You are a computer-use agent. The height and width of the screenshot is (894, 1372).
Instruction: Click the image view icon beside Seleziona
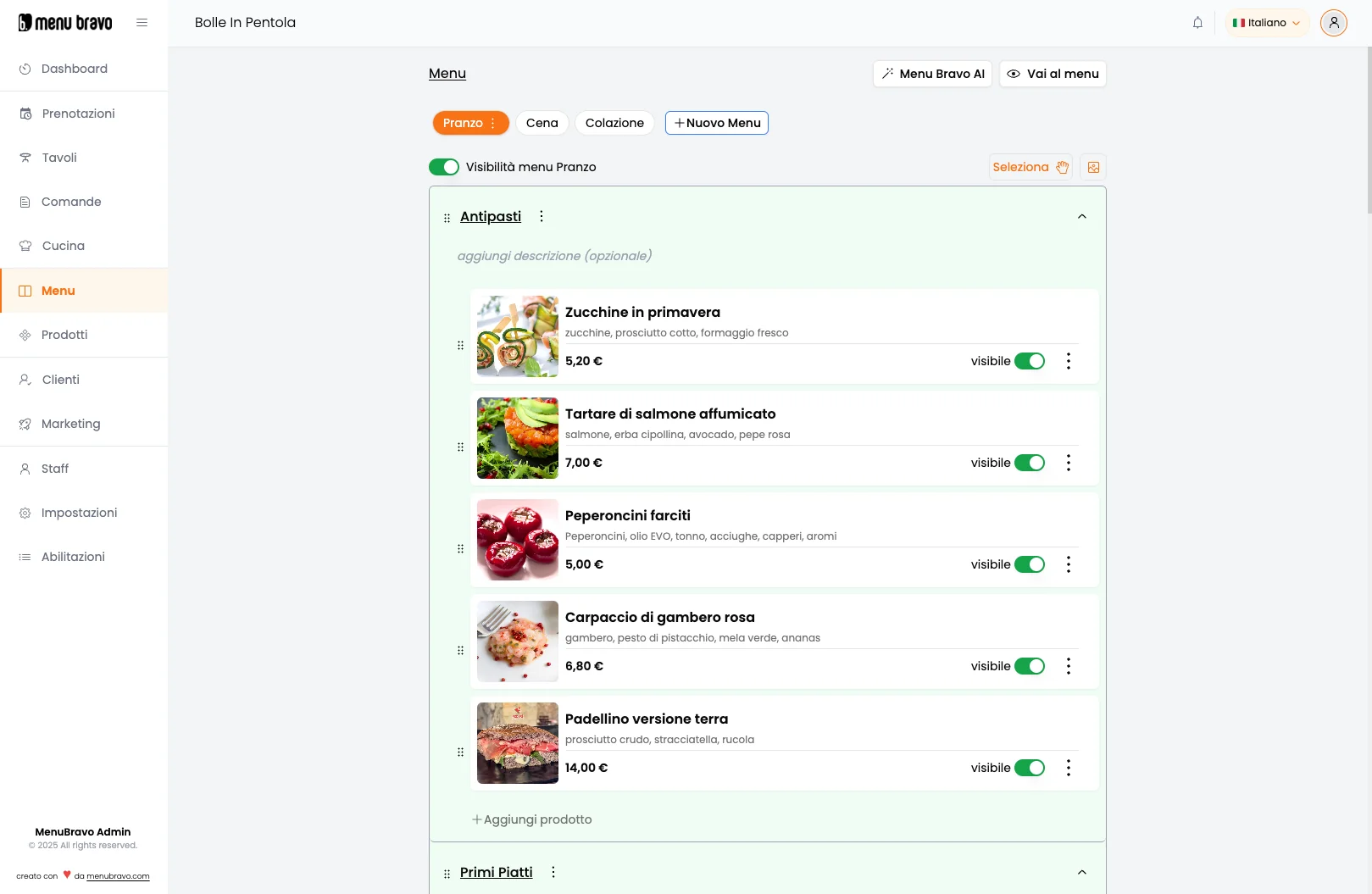pos(1093,167)
